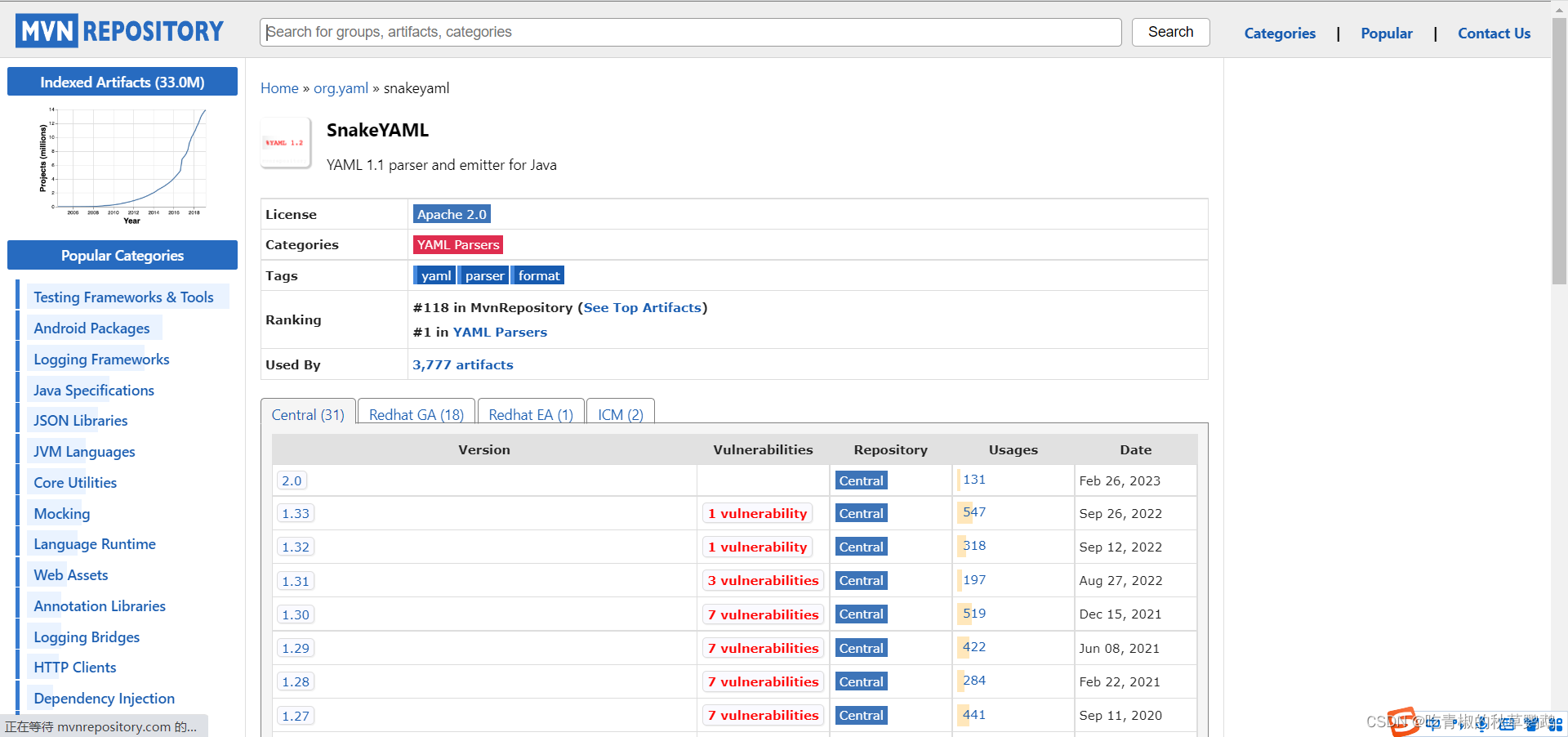
Task: Open HTTP Clients category
Action: pyautogui.click(x=75, y=668)
